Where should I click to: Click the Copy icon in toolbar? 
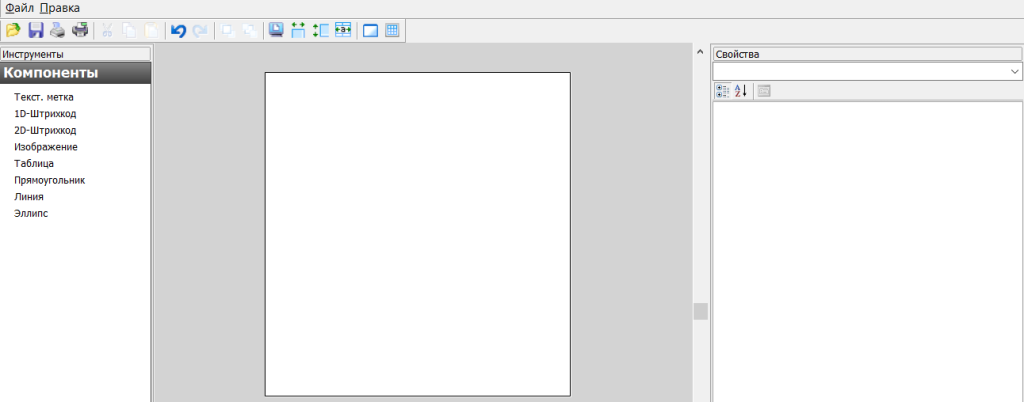tap(129, 30)
